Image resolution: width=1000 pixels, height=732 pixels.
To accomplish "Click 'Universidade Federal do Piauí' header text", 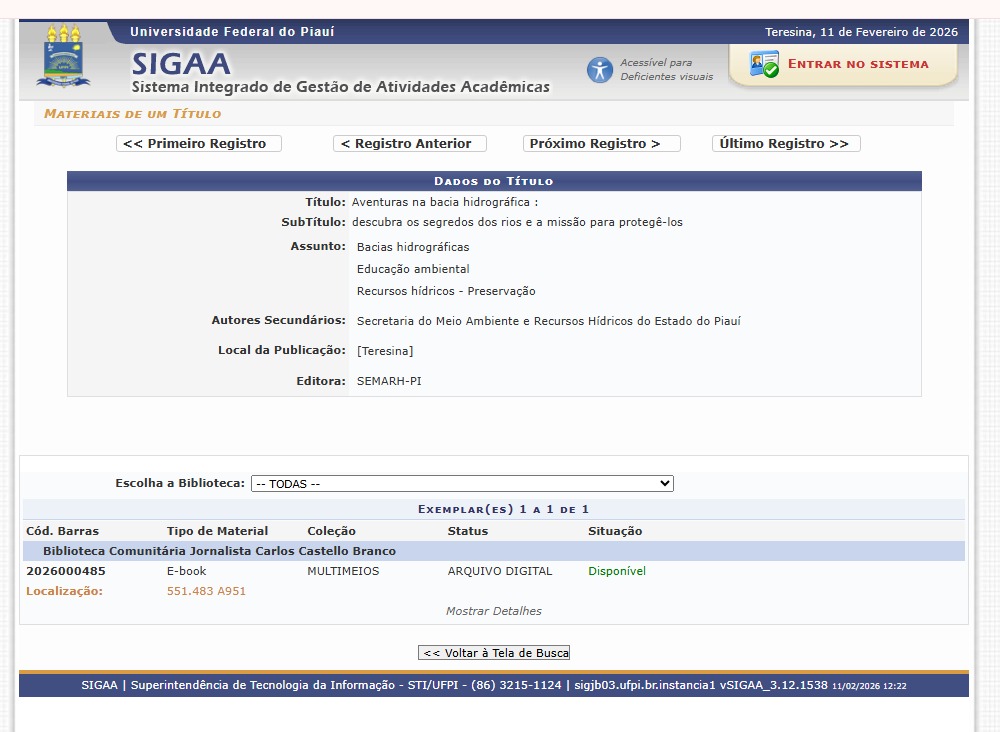I will [232, 32].
